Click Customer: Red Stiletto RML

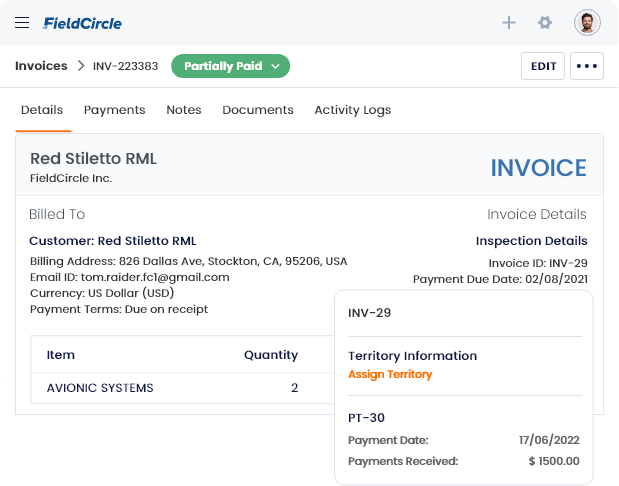click(x=113, y=241)
